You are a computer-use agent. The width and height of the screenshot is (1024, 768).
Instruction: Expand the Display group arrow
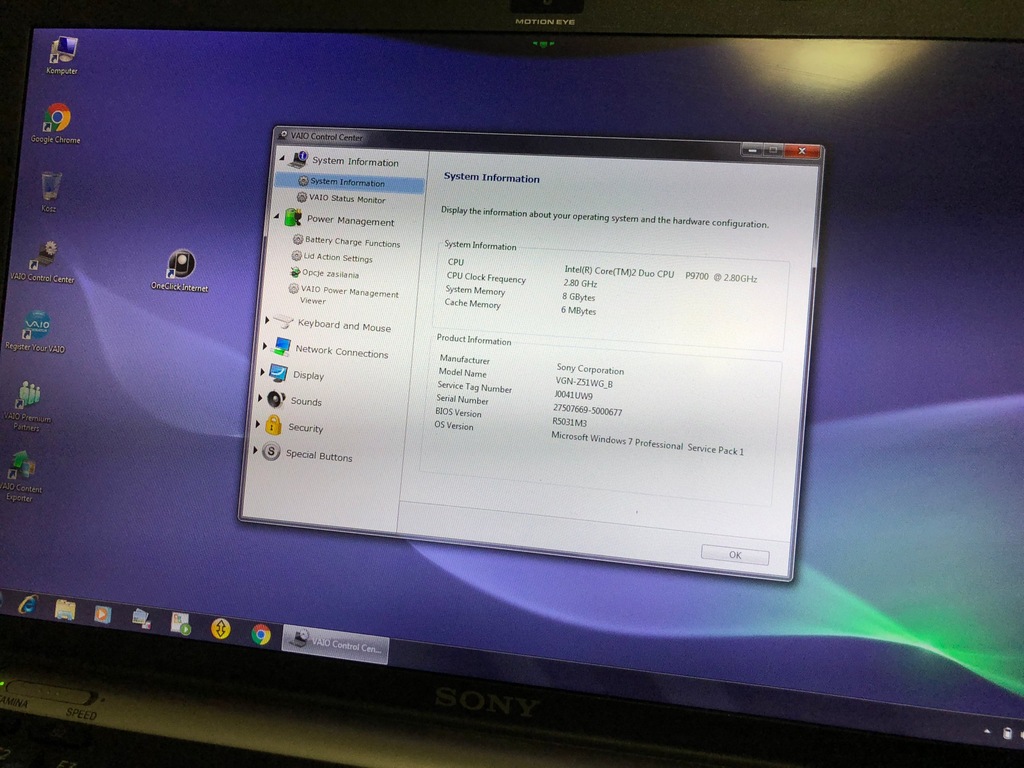[x=263, y=372]
